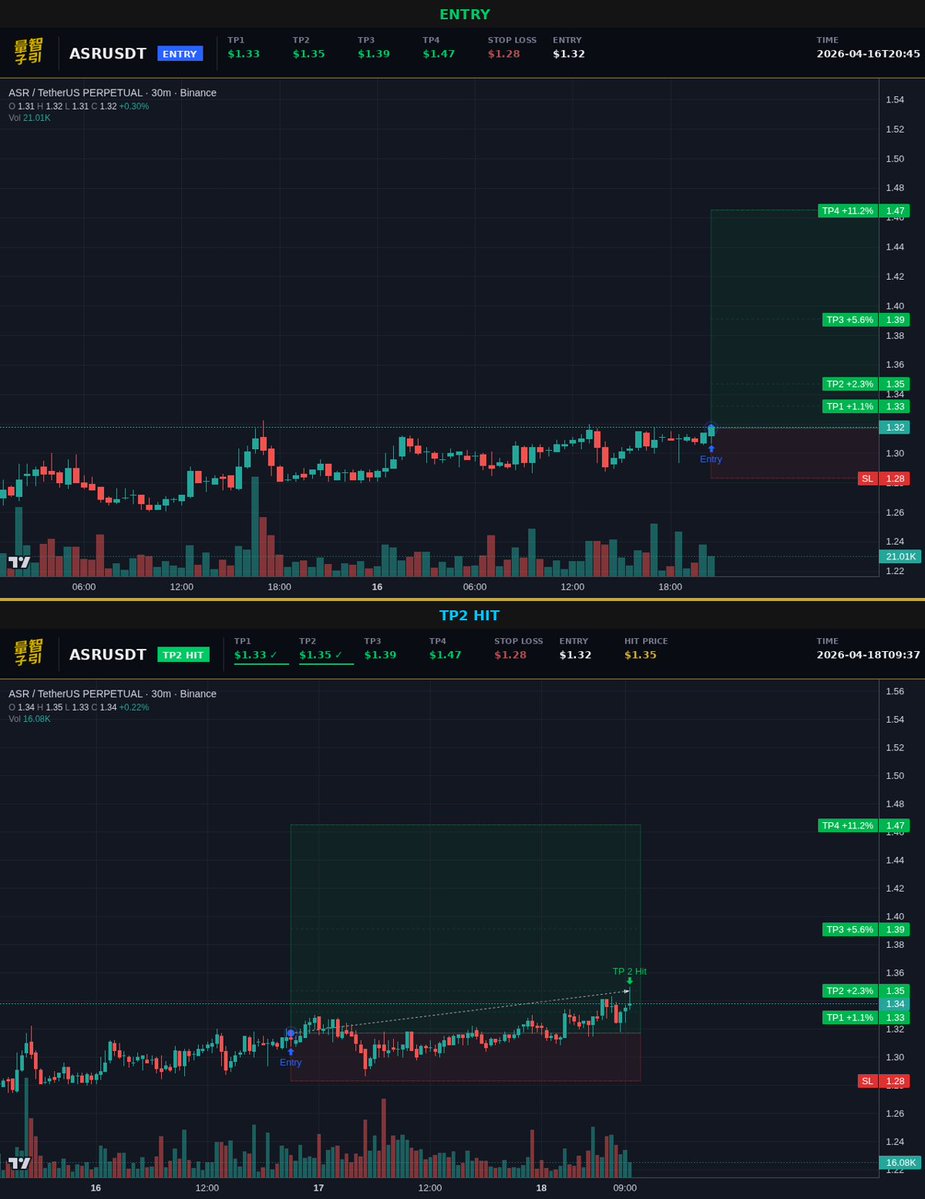Click the timestamp 2026-04-18T09:37

(868, 655)
